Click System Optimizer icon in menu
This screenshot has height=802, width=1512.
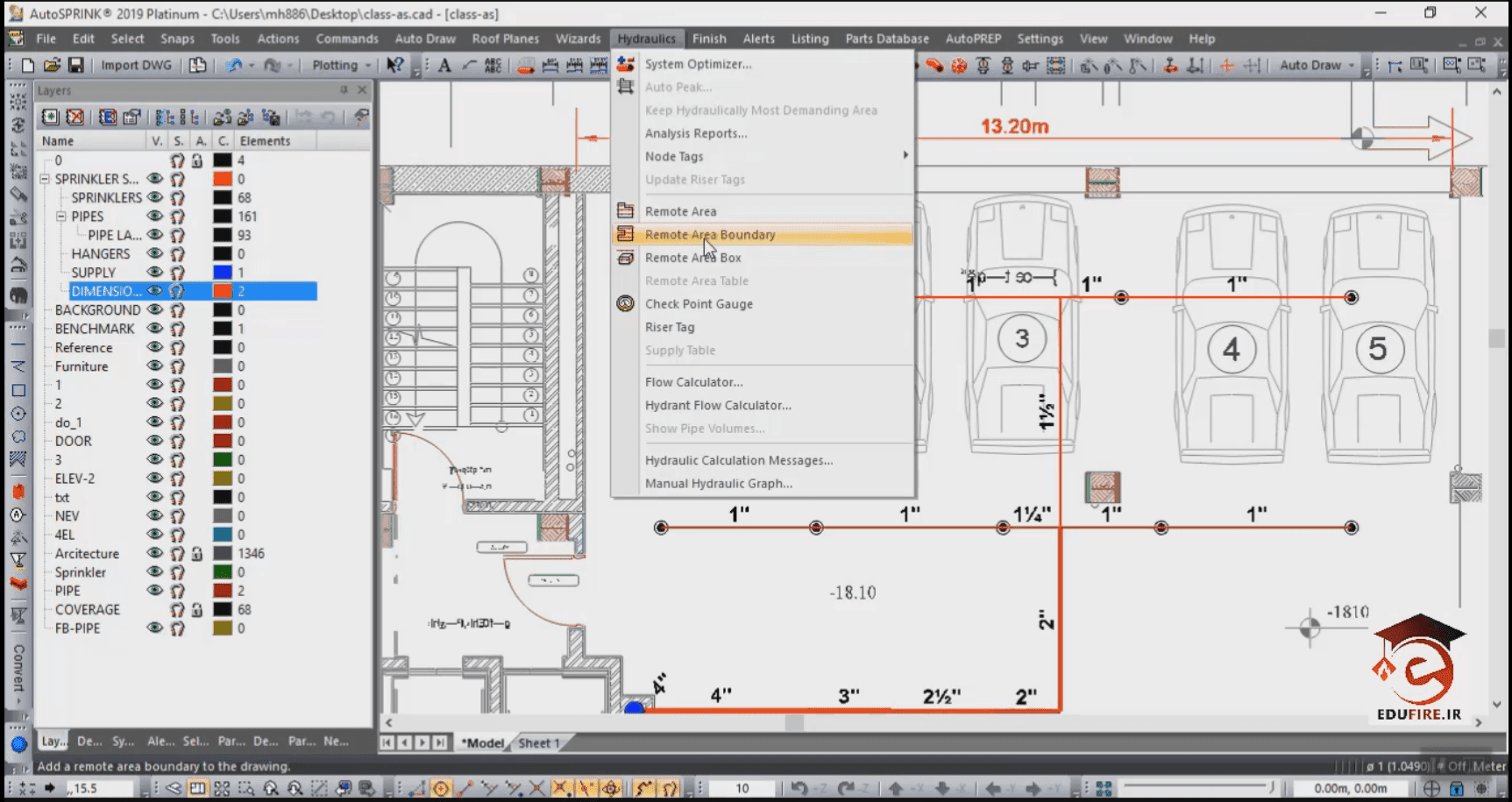coord(625,63)
